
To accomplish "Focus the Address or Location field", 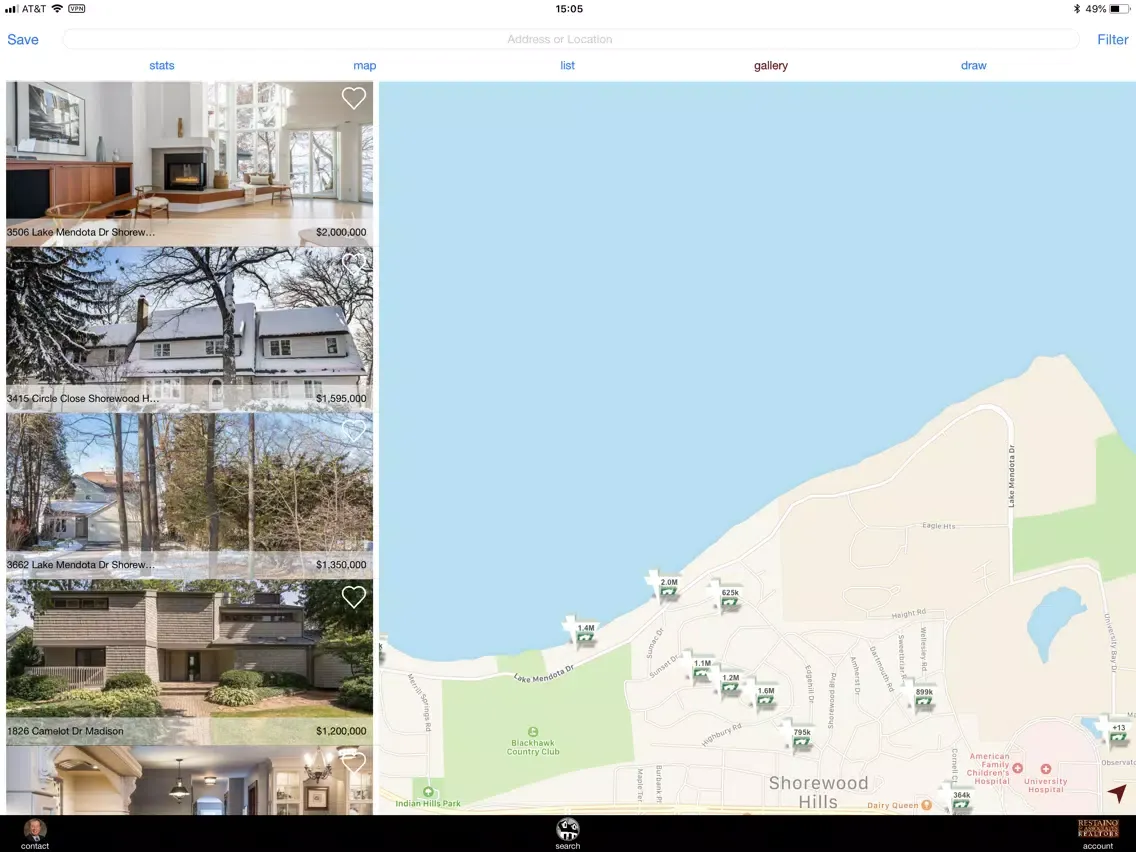I will pyautogui.click(x=571, y=39).
